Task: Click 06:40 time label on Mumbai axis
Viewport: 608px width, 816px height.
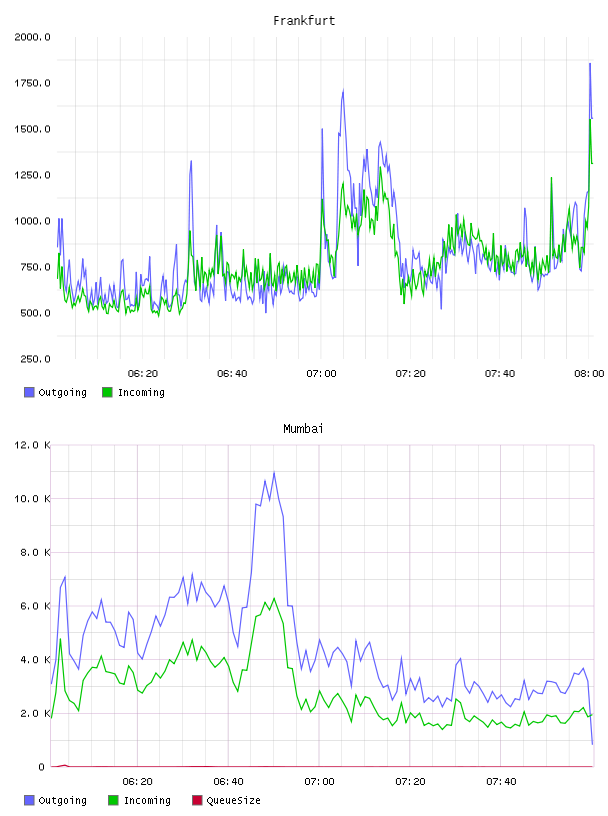Action: [x=229, y=782]
